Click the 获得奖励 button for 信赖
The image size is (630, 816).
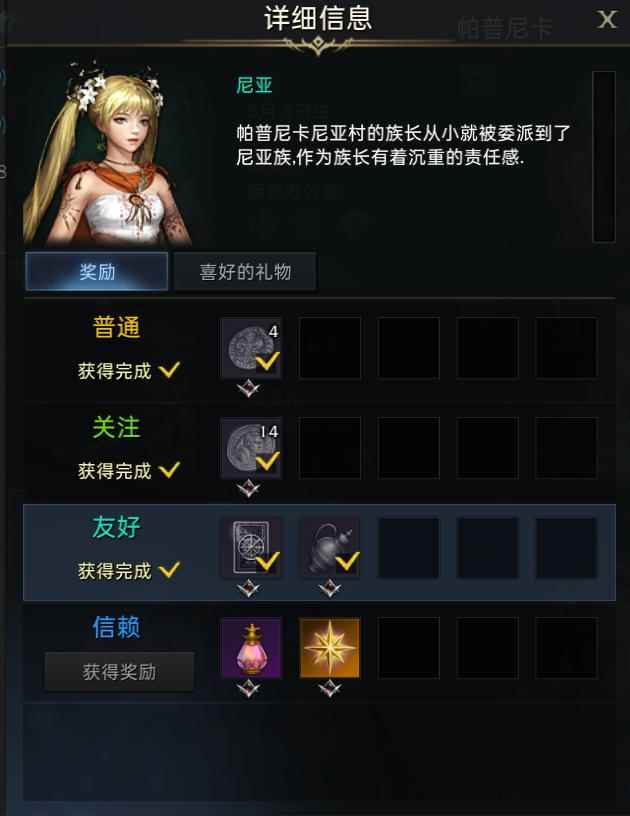click(119, 671)
